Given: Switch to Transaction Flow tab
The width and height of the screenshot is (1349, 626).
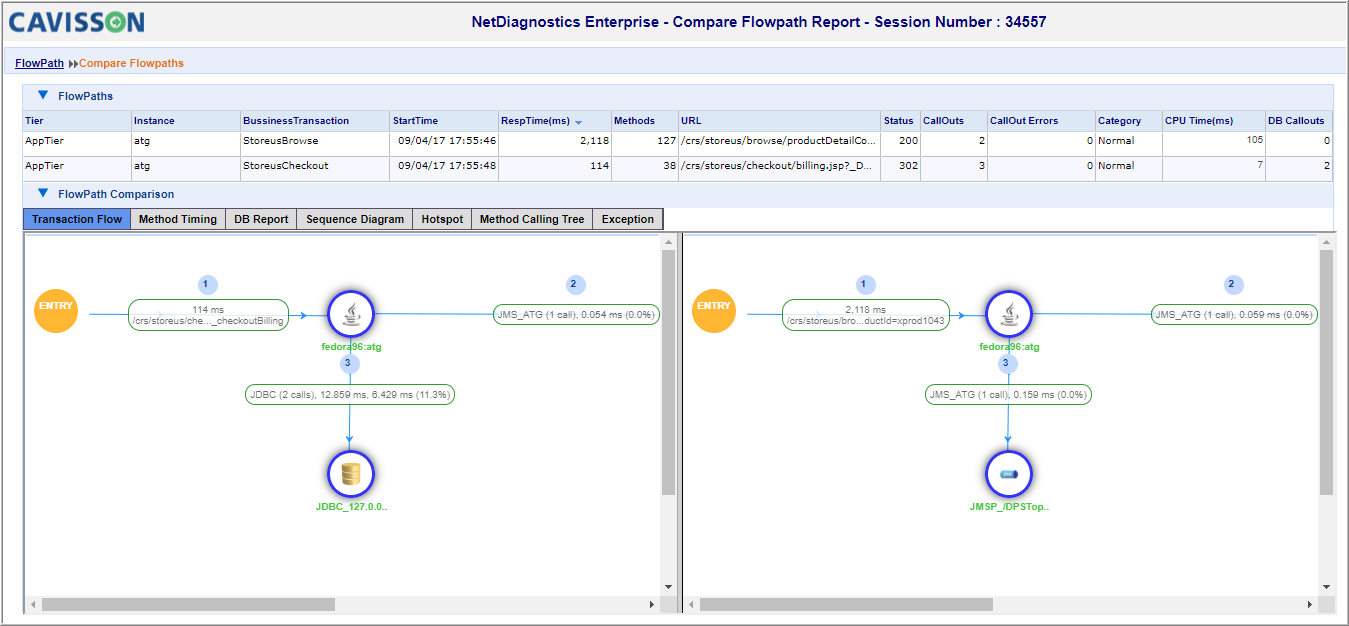Looking at the screenshot, I should [77, 219].
